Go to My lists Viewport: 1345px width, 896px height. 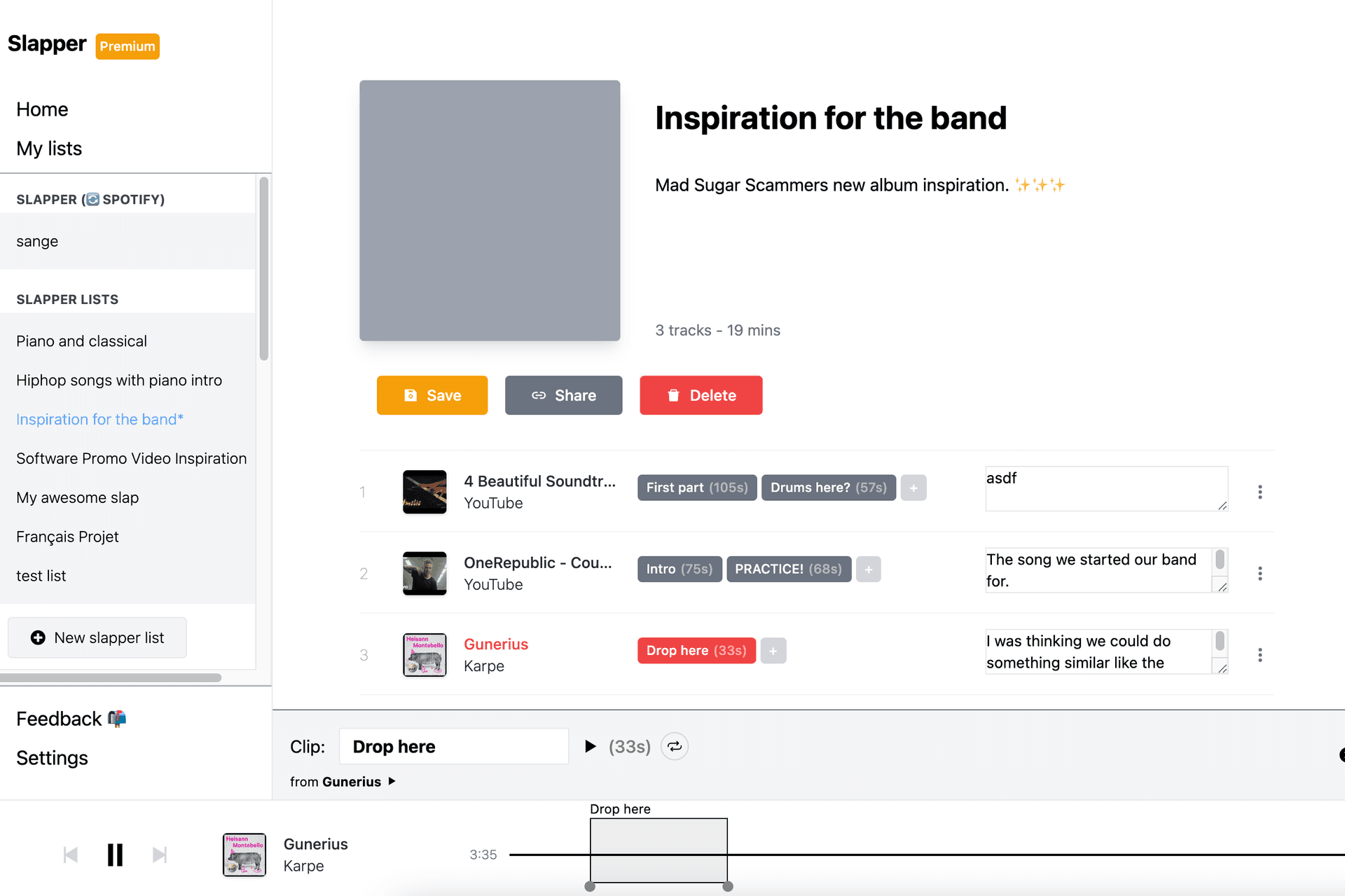(x=49, y=149)
